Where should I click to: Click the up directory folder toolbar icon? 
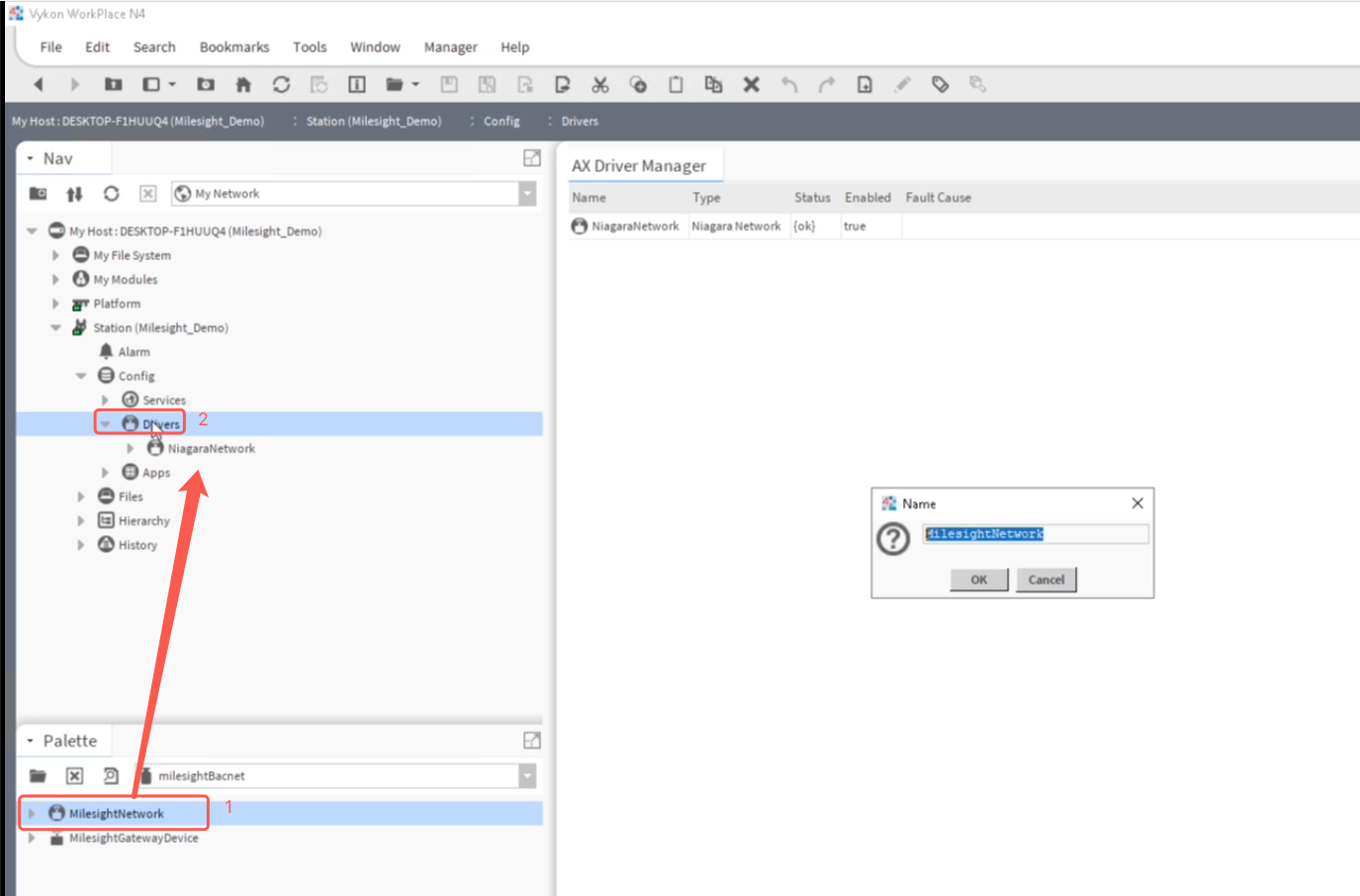[114, 85]
